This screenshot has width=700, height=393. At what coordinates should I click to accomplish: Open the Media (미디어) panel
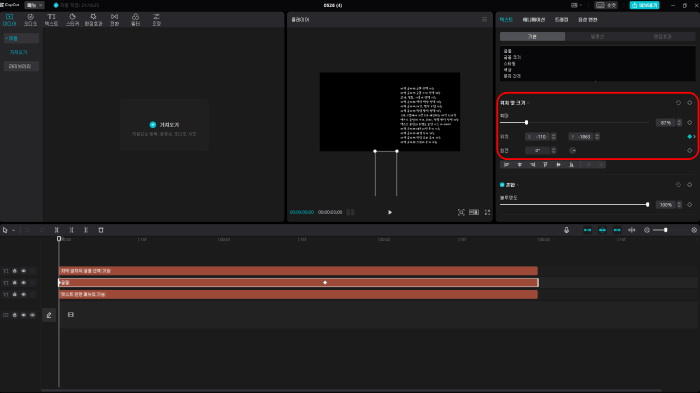9,20
